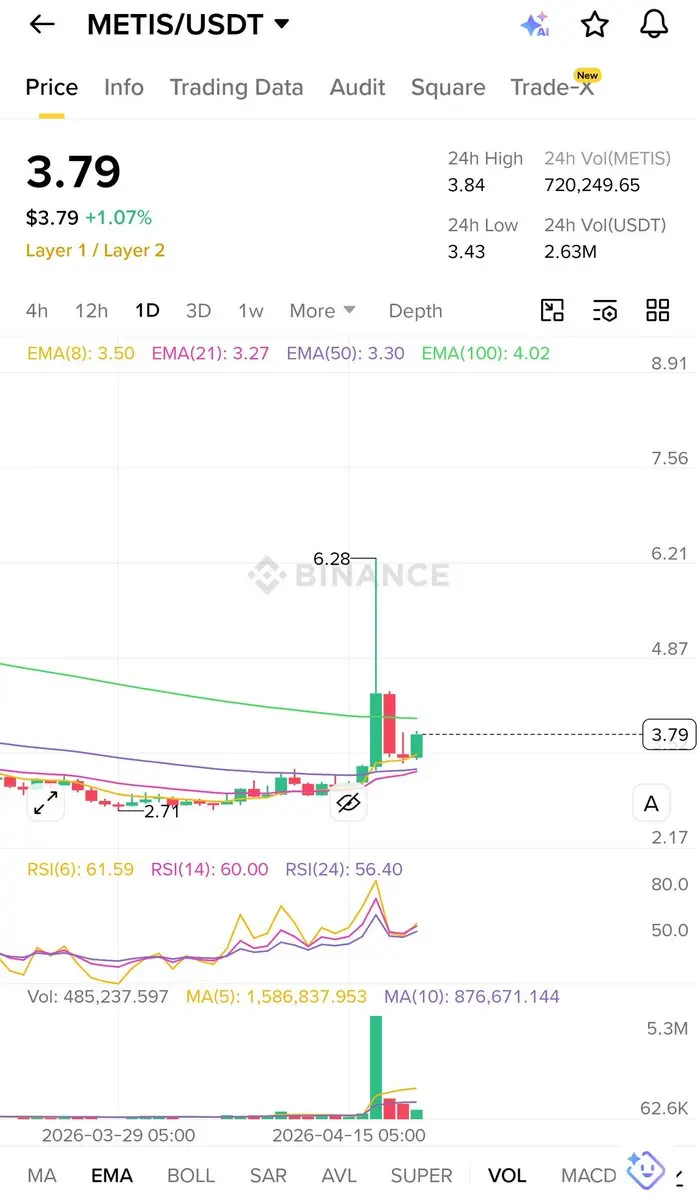
Task: Tap the RSI(24): 56.40 legend
Action: click(344, 869)
